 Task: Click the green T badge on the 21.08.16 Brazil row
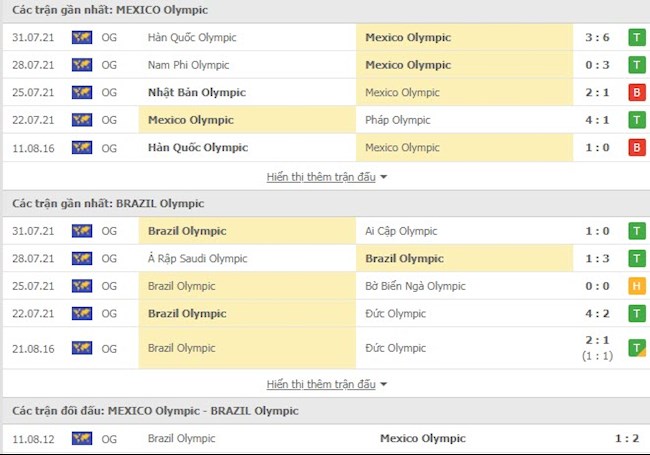click(x=636, y=348)
